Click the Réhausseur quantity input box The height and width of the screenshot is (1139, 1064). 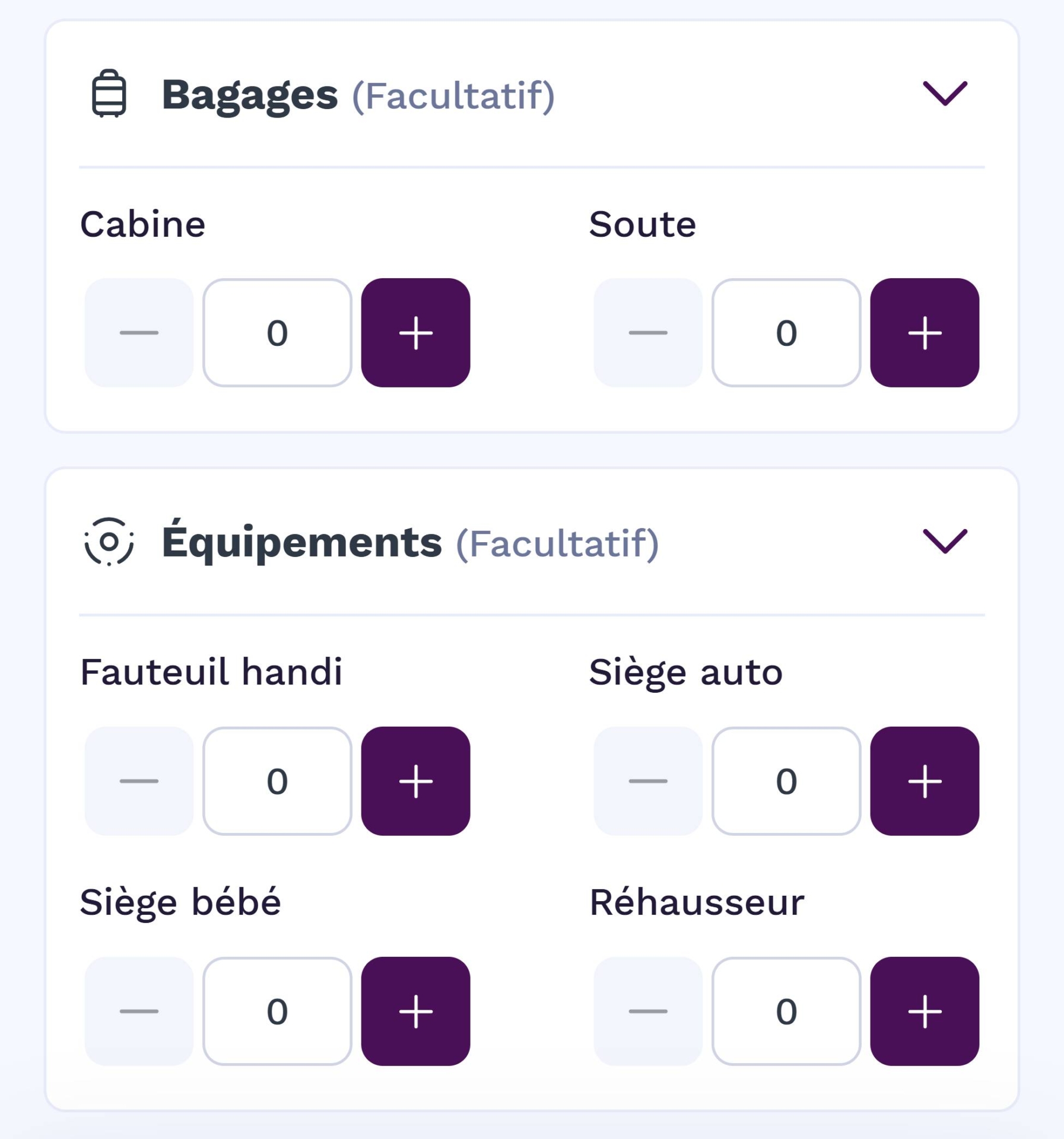click(786, 1011)
